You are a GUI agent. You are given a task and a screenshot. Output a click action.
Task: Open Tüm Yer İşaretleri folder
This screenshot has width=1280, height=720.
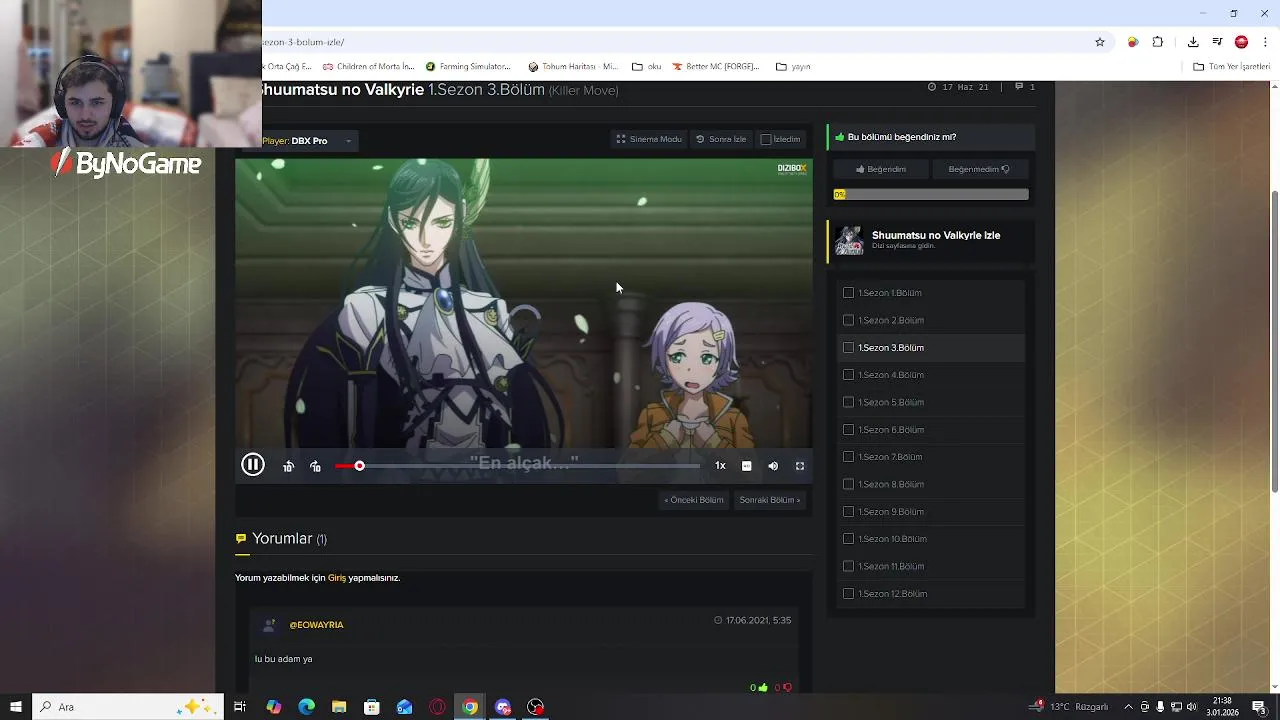(1232, 67)
